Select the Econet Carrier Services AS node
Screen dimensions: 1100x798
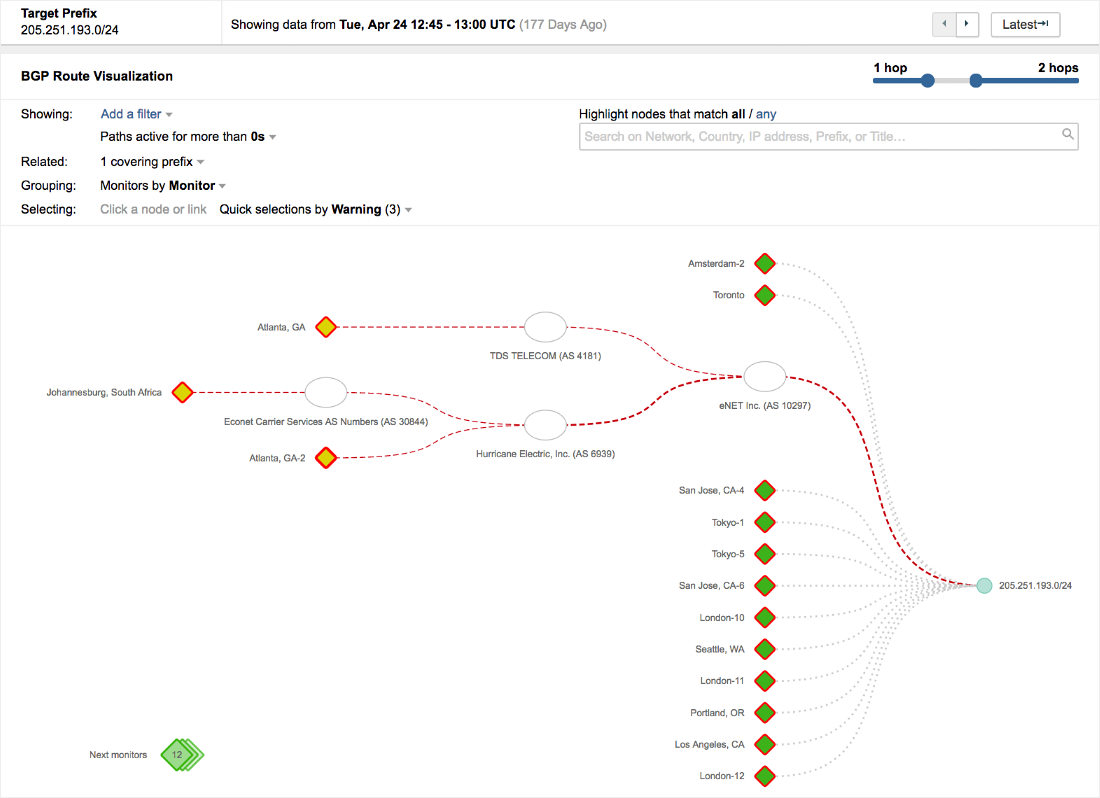point(325,393)
